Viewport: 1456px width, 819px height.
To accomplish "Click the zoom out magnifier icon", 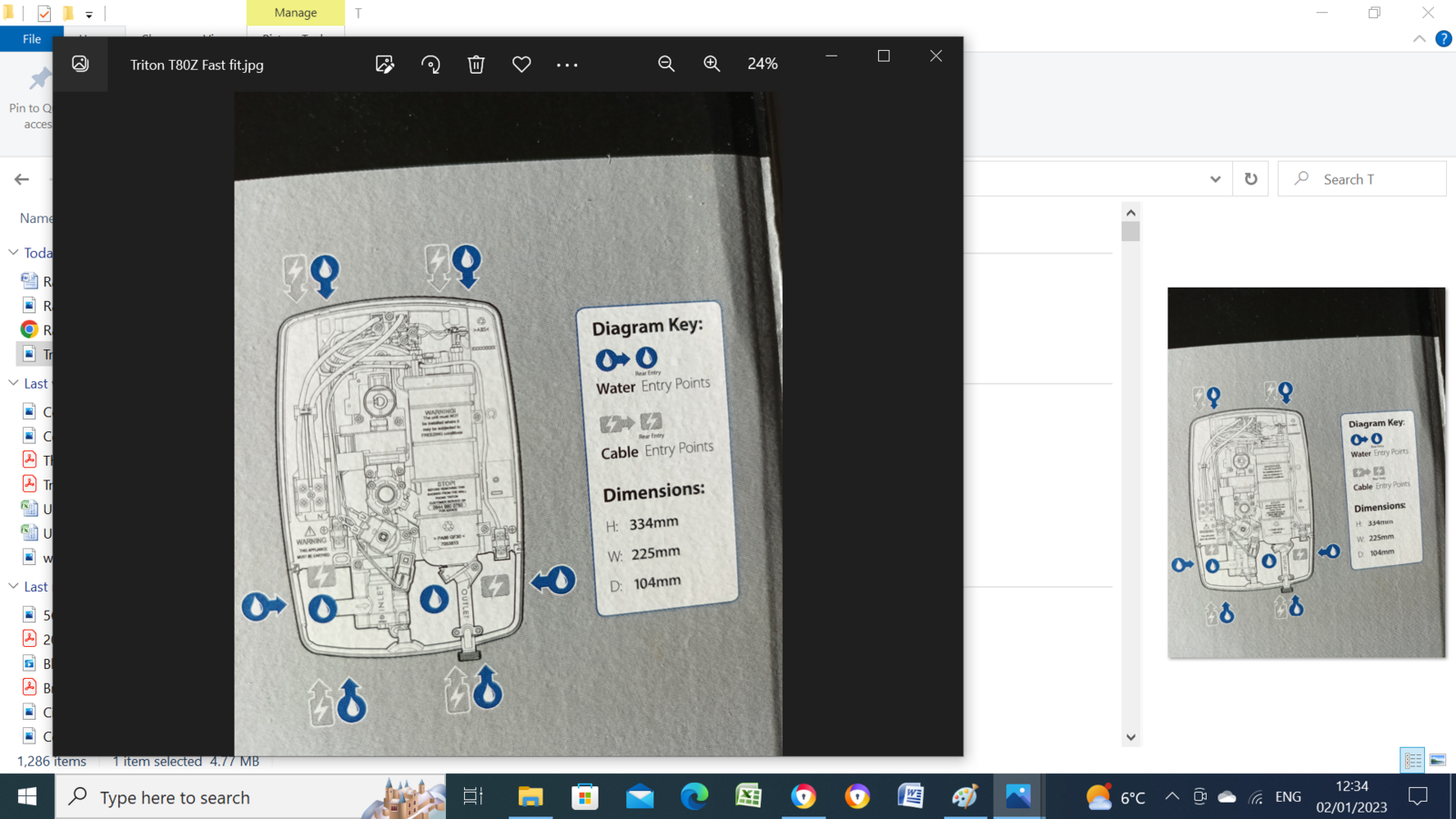I will coord(666,64).
